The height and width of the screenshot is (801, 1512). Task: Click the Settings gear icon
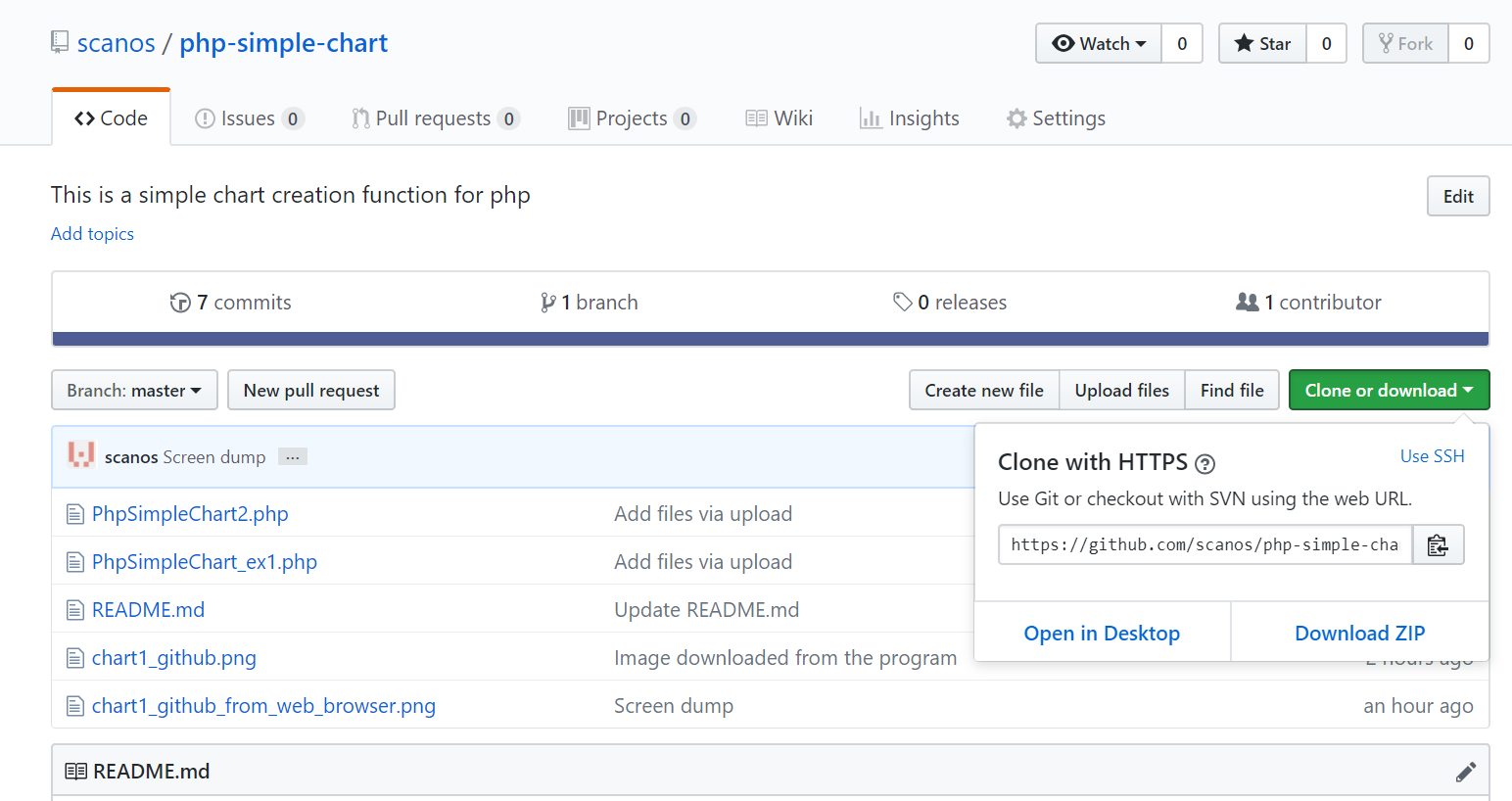1016,118
